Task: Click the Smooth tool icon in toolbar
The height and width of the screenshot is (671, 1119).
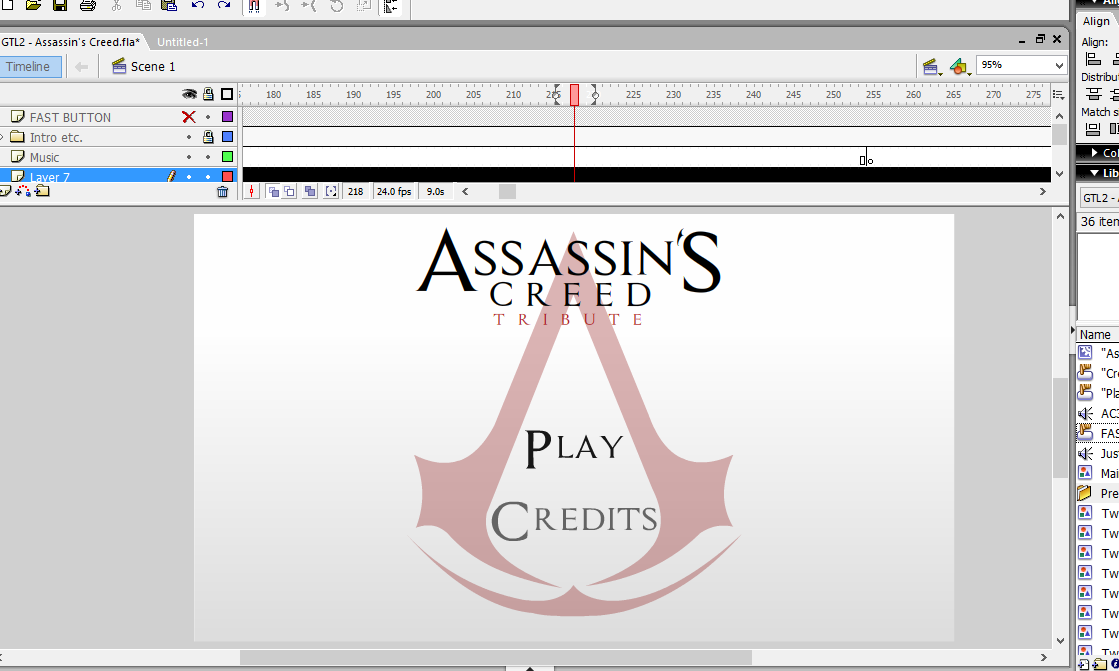Action: pos(282,6)
